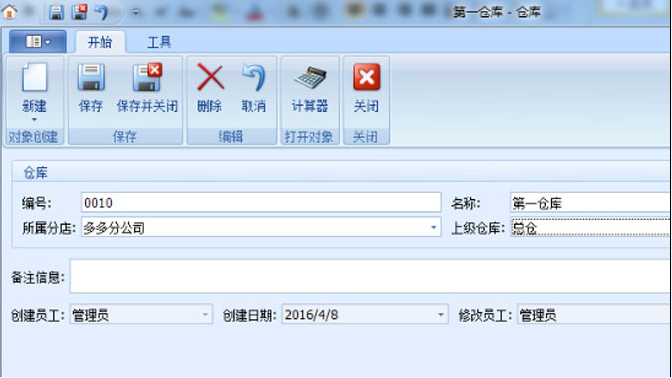The height and width of the screenshot is (378, 672).
Task: Switch to the 工具 ribbon tab
Action: pyautogui.click(x=159, y=42)
